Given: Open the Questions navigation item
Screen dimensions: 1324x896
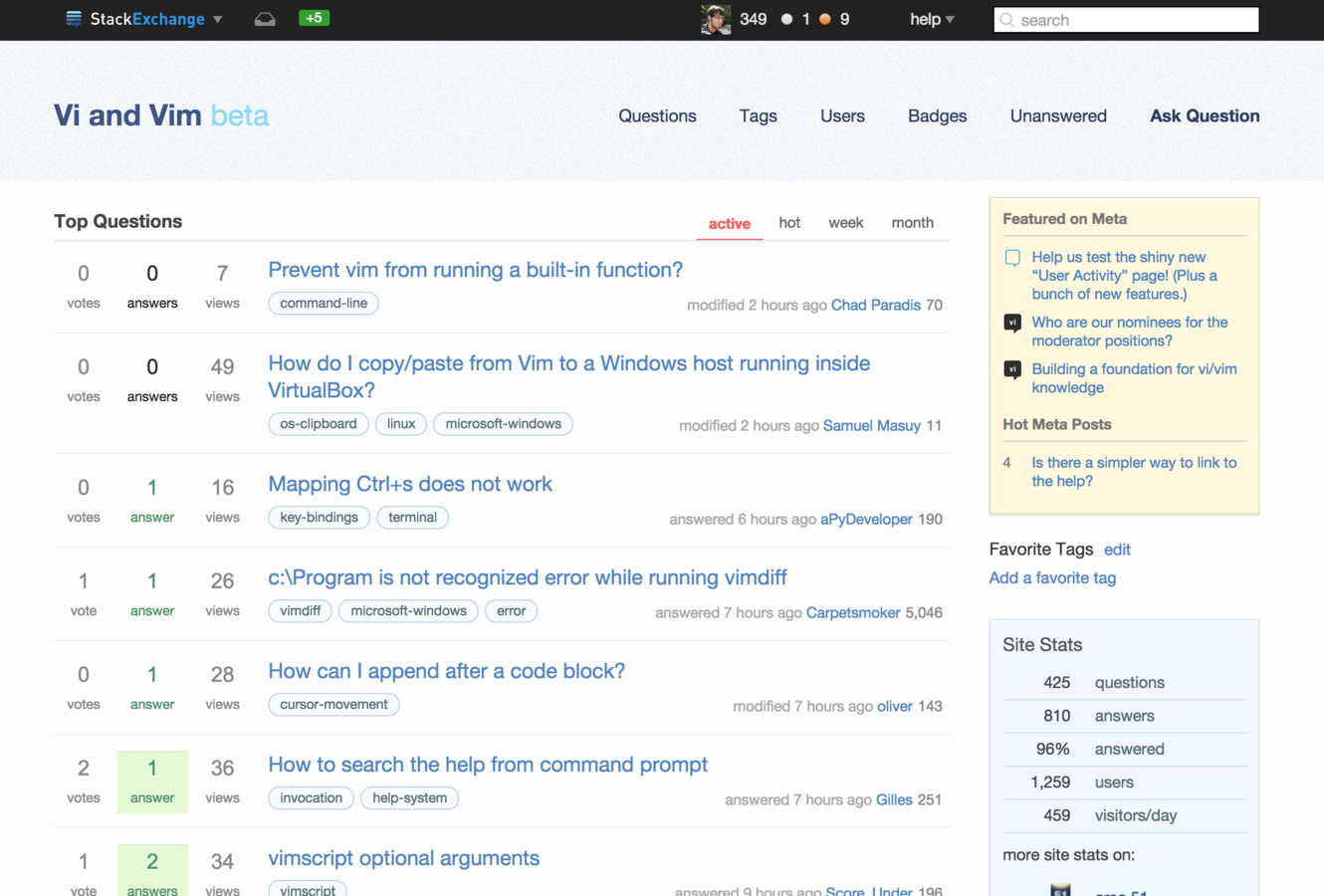Looking at the screenshot, I should coord(657,115).
